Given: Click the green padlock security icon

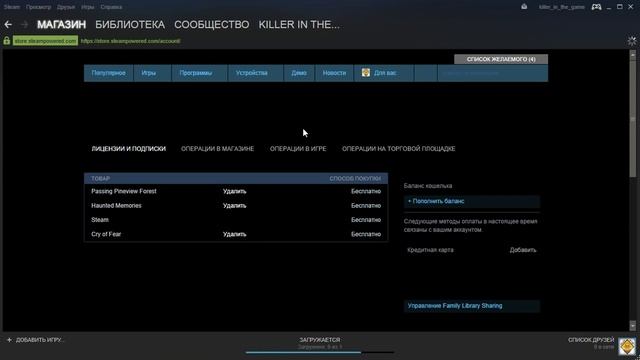Looking at the screenshot, I should pyautogui.click(x=7, y=41).
